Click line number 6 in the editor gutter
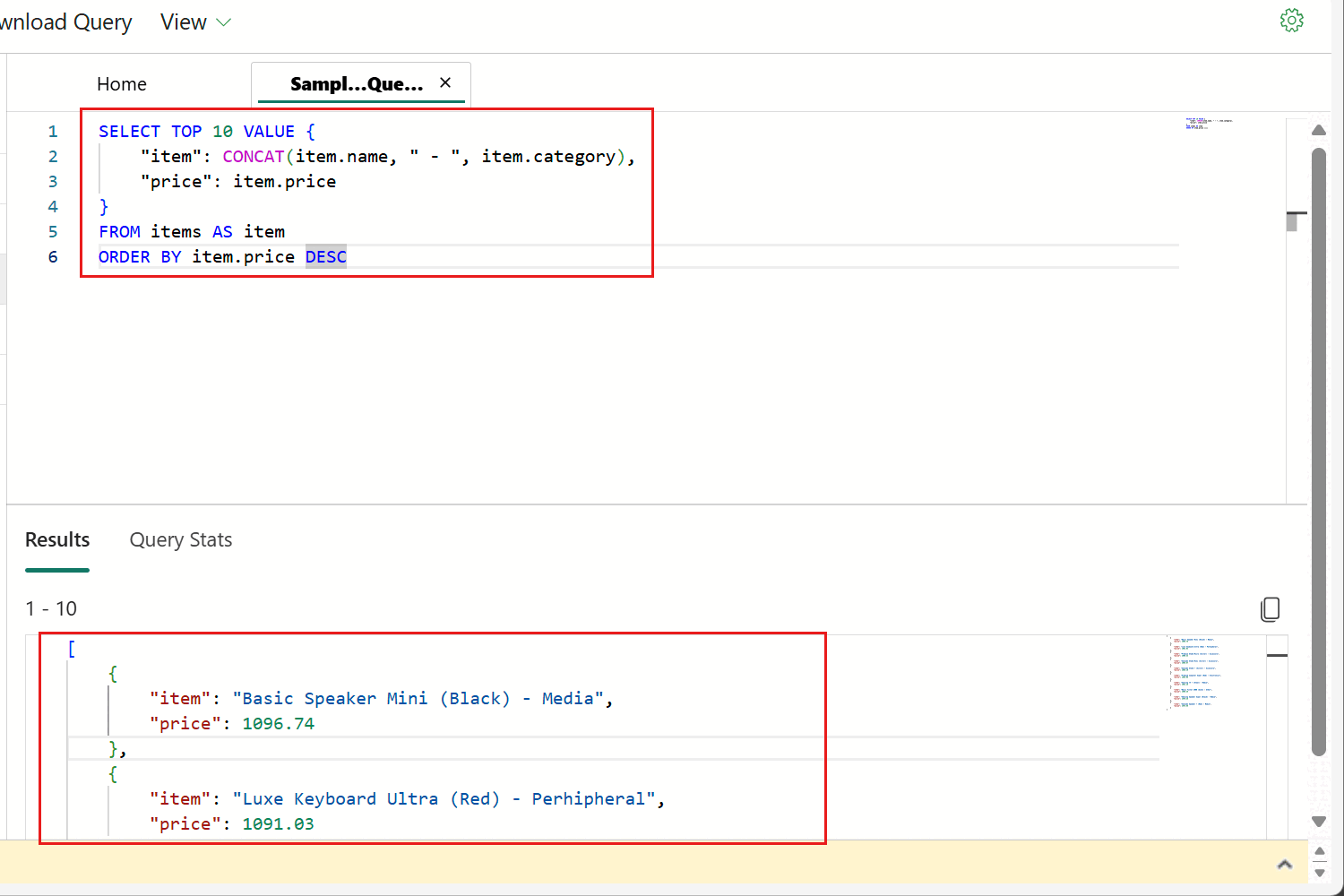 [53, 257]
